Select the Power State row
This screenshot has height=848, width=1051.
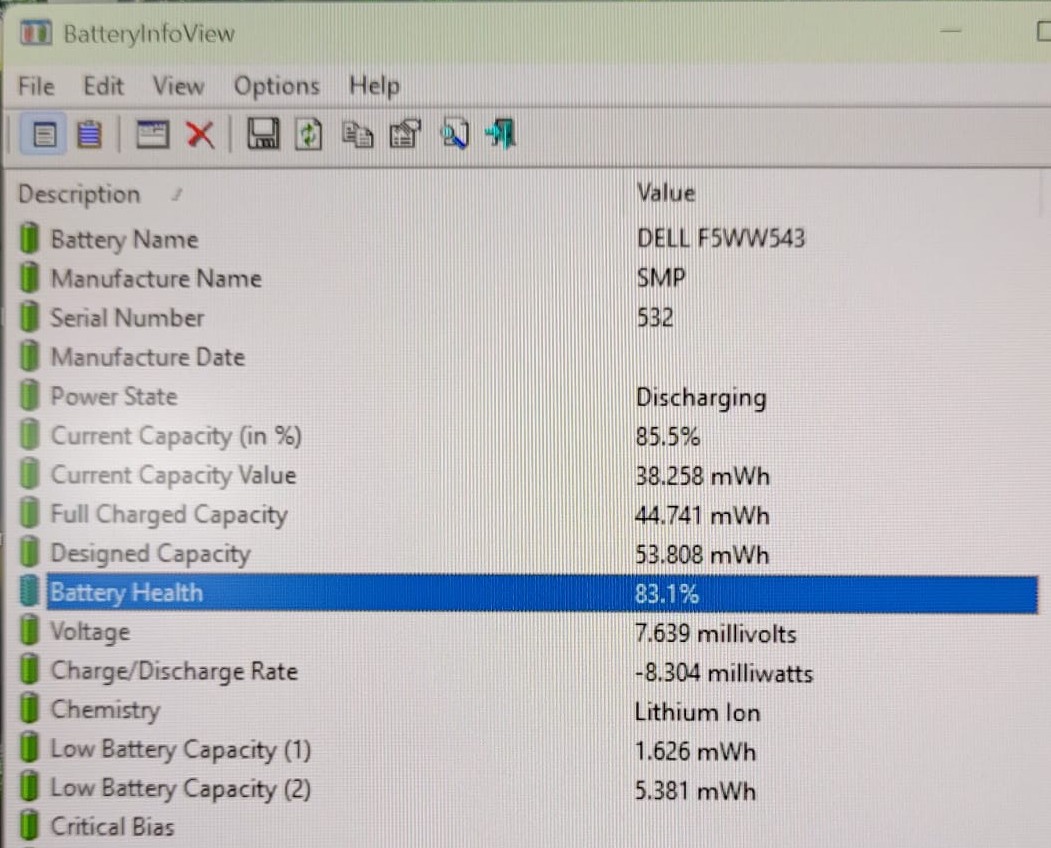pyautogui.click(x=528, y=396)
